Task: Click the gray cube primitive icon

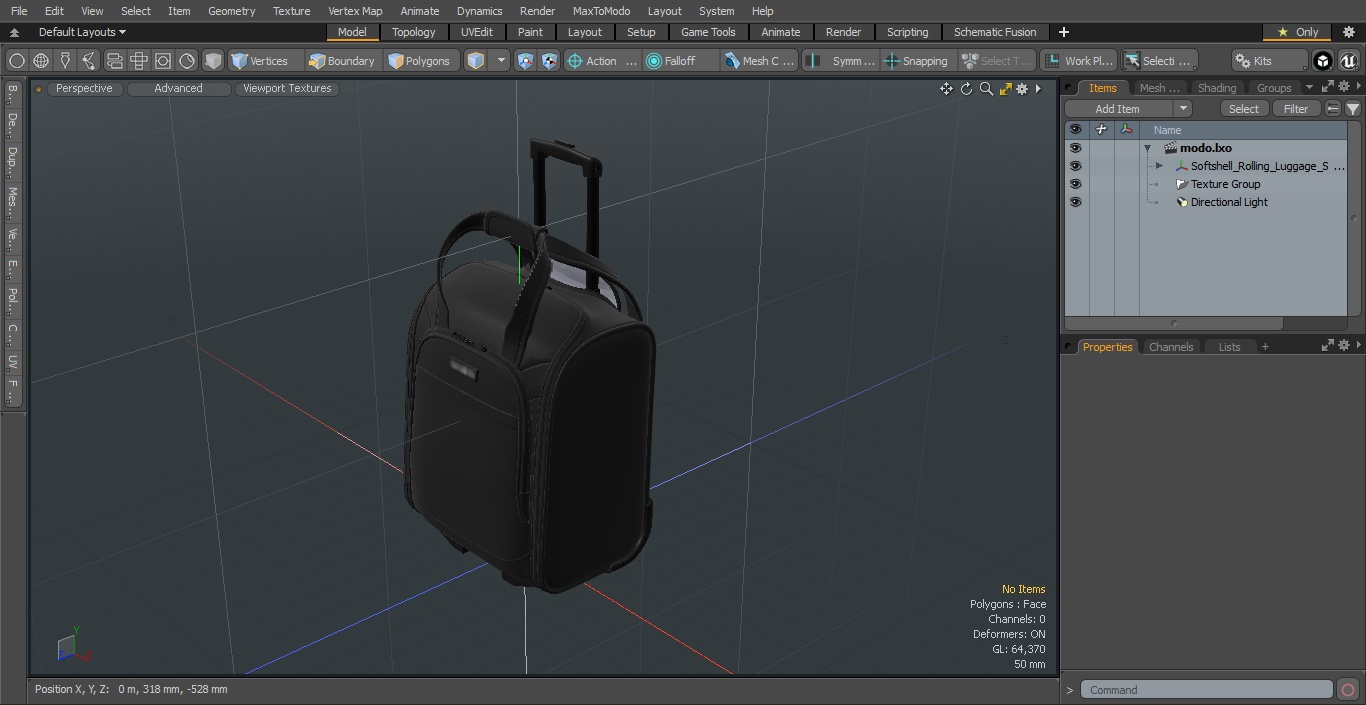Action: click(x=213, y=61)
